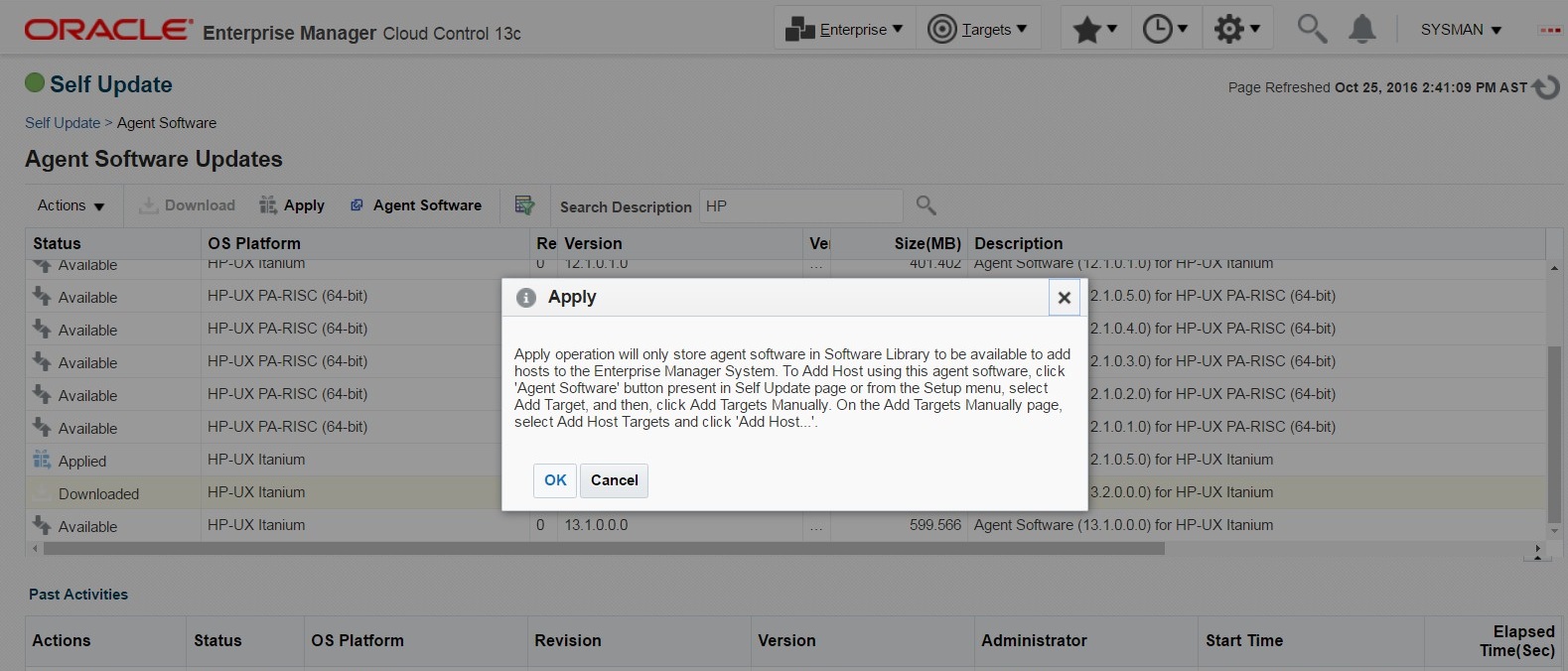Open the Enterprise menu
Viewport: 1568px width, 671px height.
point(844,29)
